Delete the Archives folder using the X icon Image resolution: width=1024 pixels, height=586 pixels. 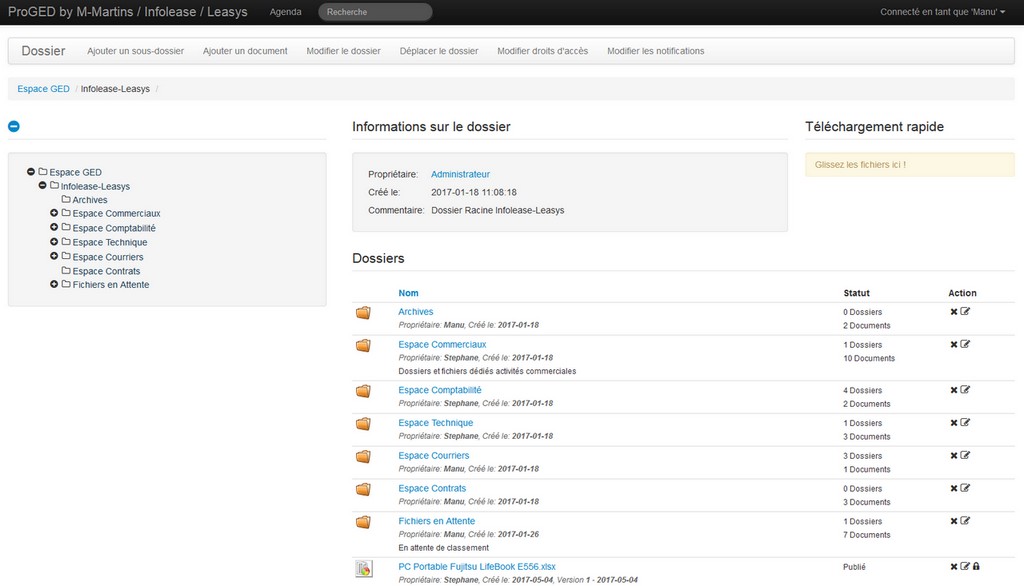click(x=952, y=311)
